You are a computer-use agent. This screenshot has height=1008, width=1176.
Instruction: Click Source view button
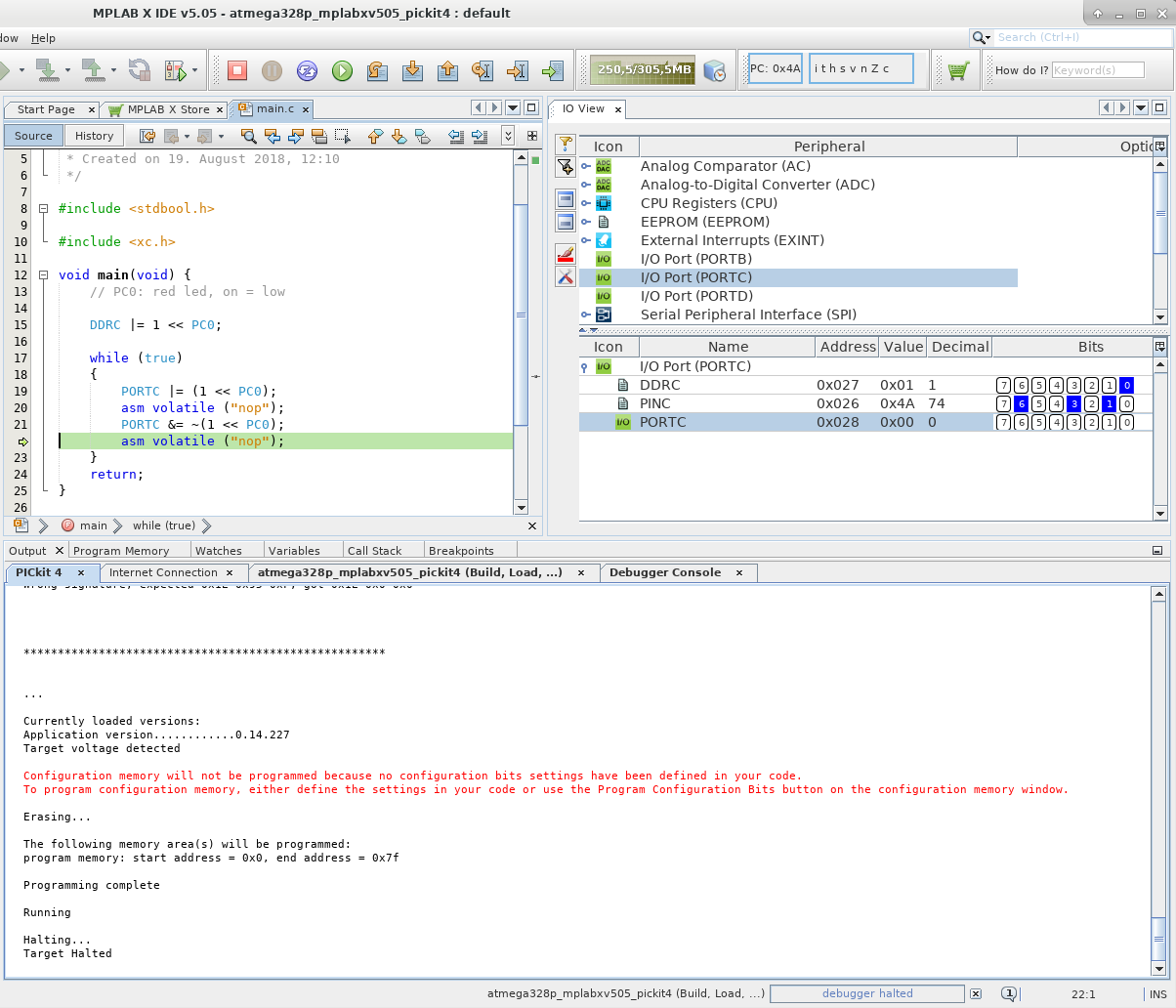33,136
